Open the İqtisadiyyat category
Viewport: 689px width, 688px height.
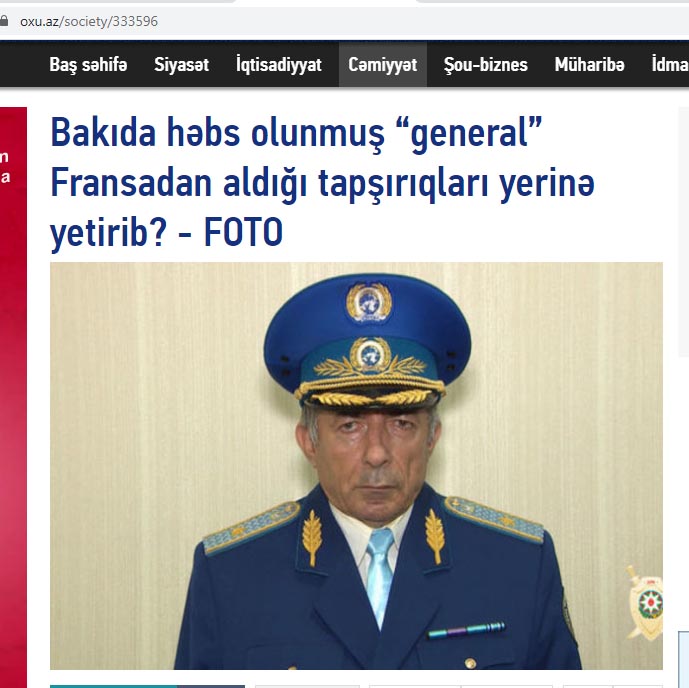[x=279, y=65]
